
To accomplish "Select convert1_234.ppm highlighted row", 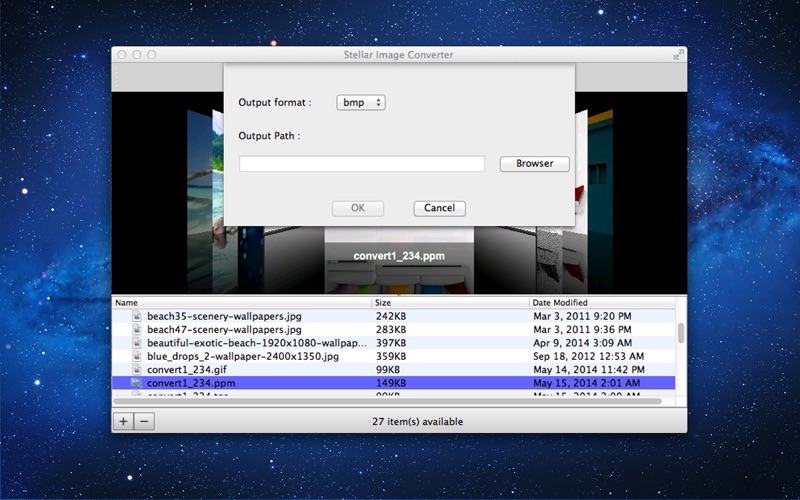I will pyautogui.click(x=393, y=383).
